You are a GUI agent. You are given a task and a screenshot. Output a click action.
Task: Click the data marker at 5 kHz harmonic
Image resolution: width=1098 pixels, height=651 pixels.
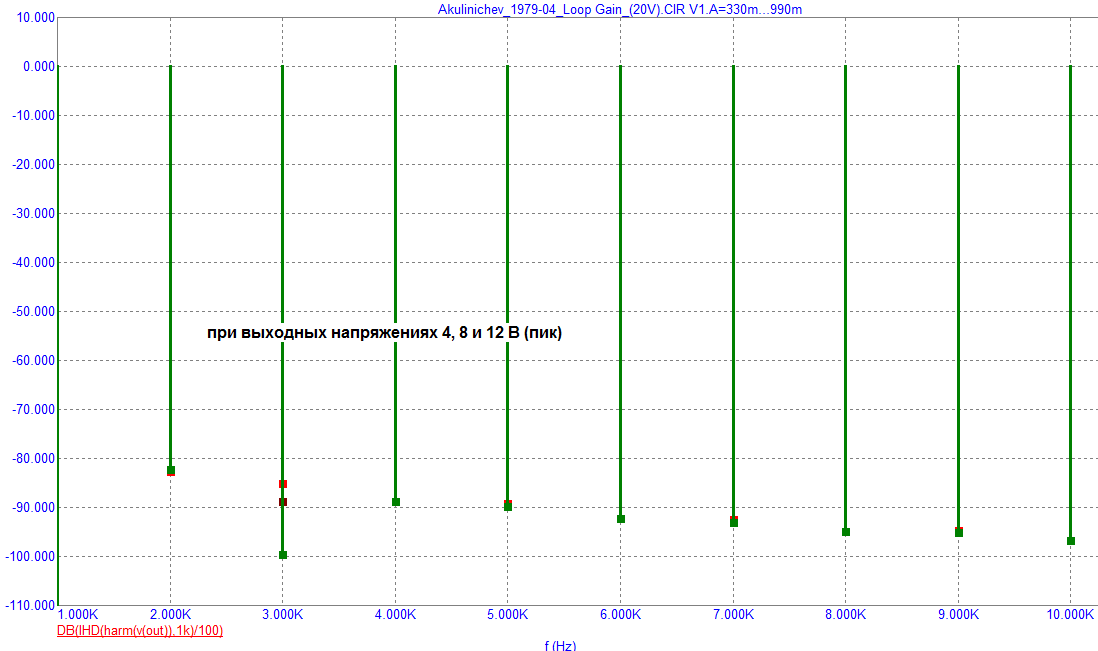click(x=508, y=506)
